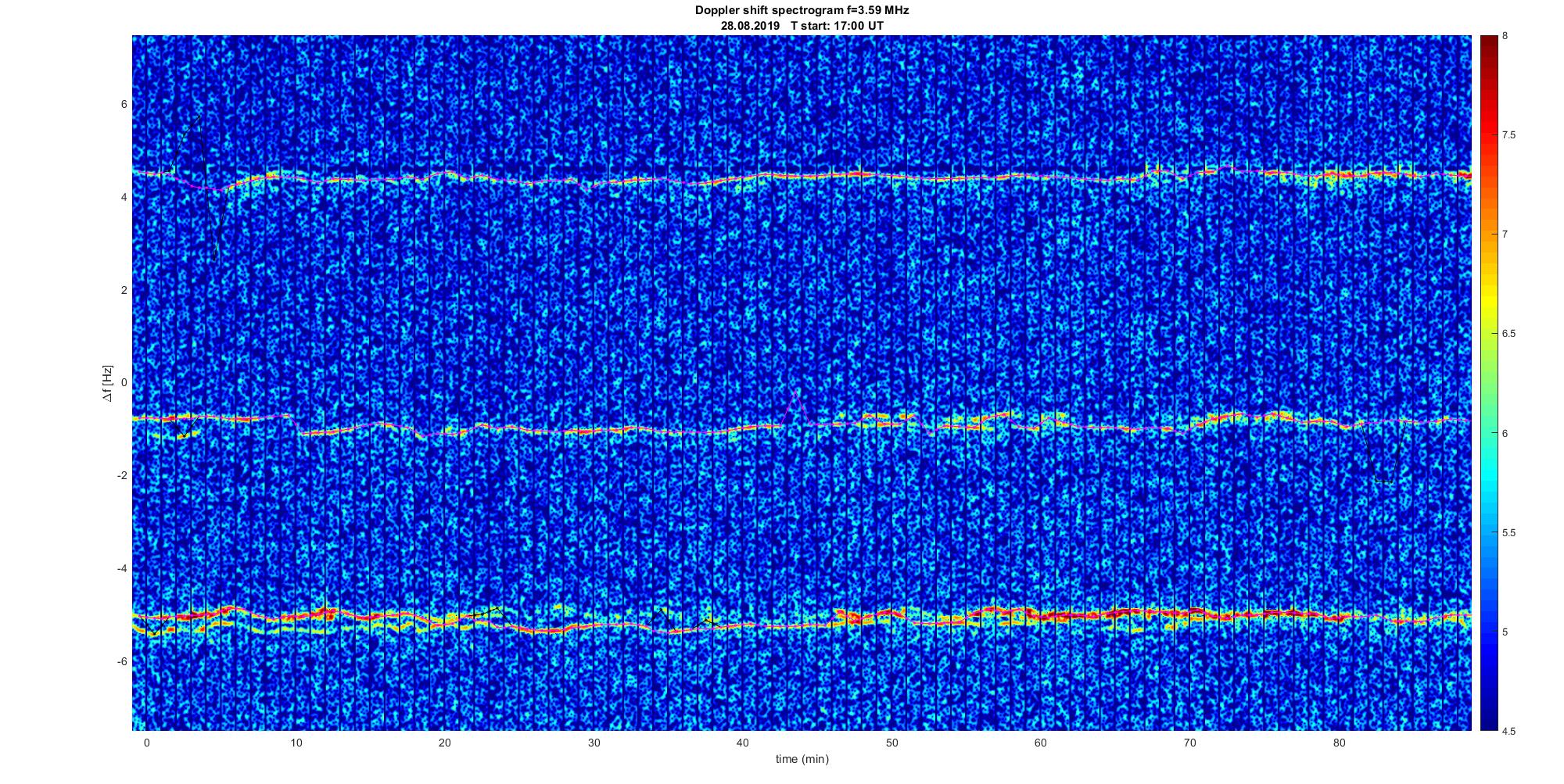The image size is (1564, 784).
Task: Click x-axis tick label '10'
Action: coord(296,743)
